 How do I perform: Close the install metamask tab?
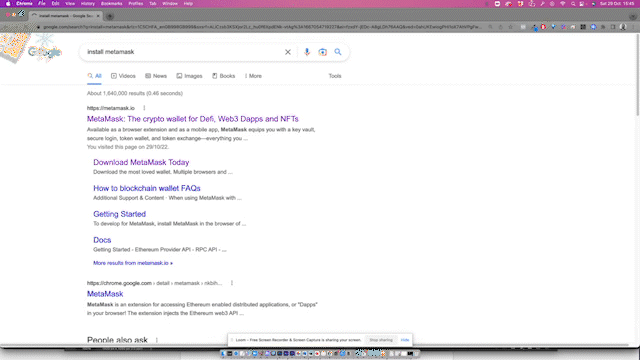point(98,16)
